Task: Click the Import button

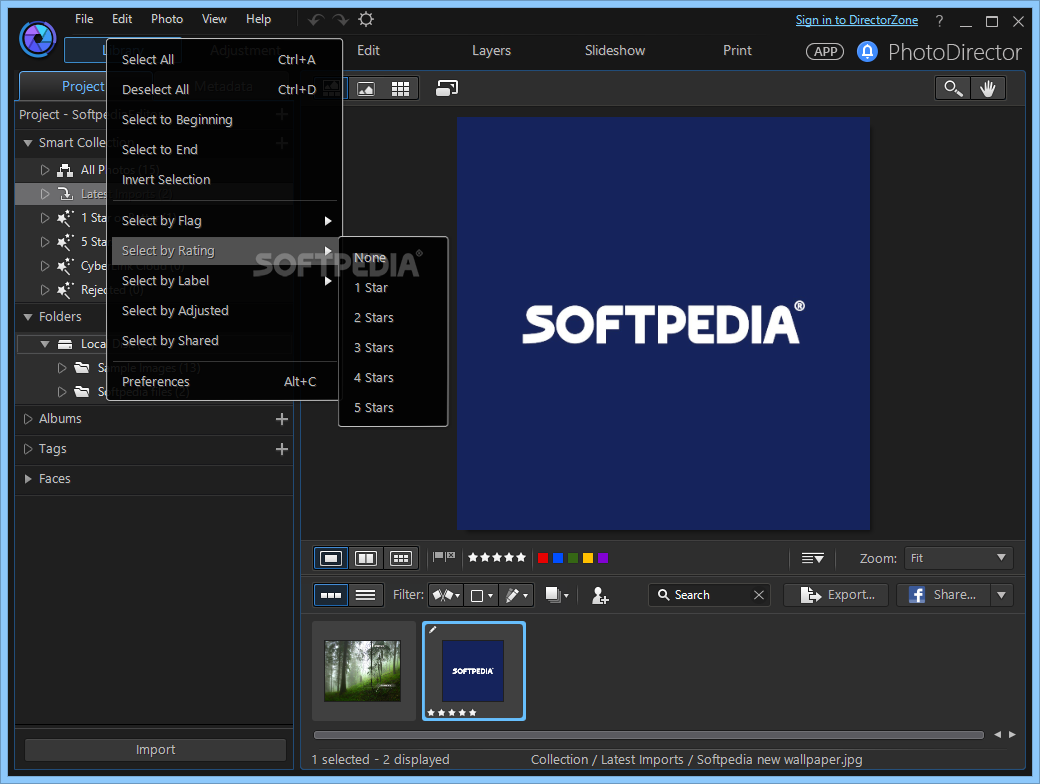Action: 155,750
